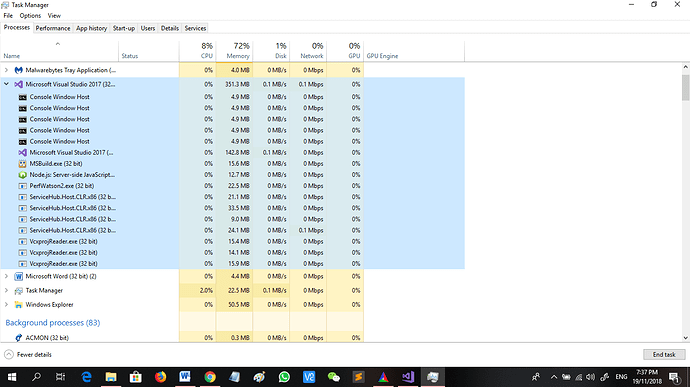Collapse the Microsoft Visual Studio 2017 group
The width and height of the screenshot is (690, 387).
(x=7, y=84)
